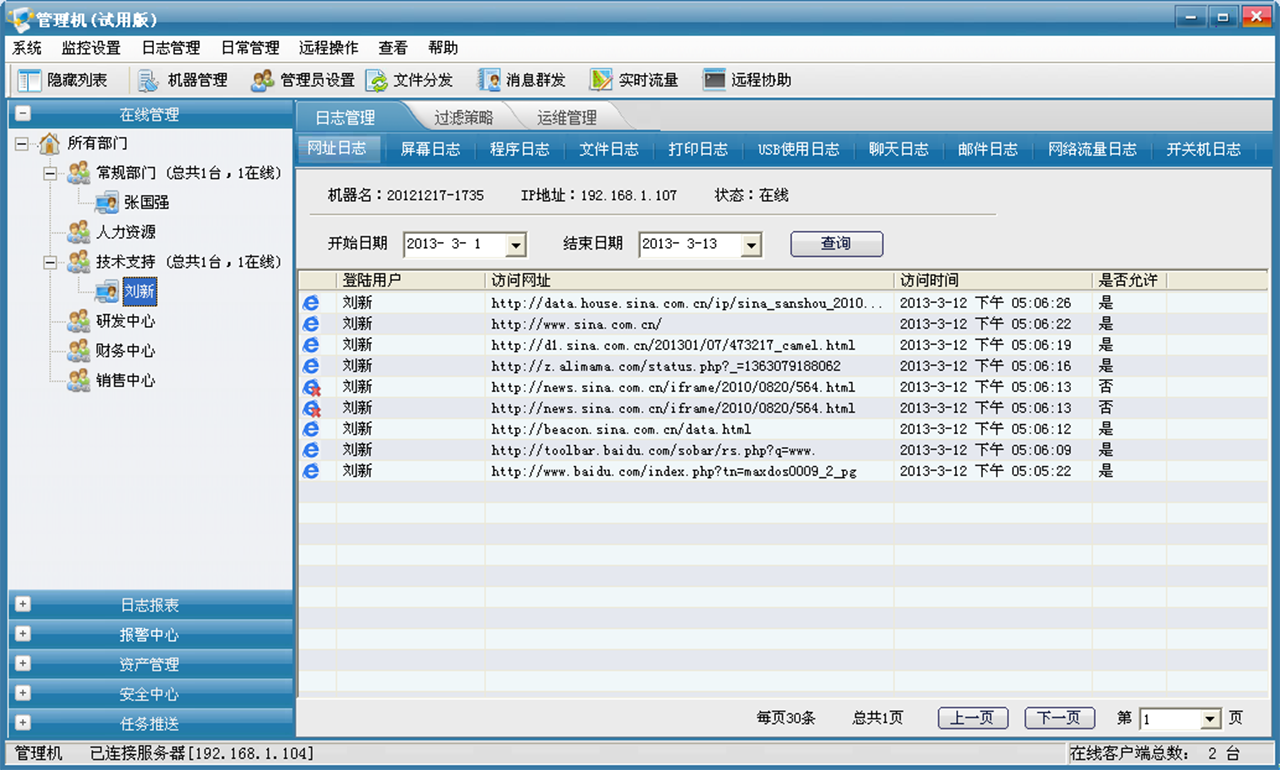The image size is (1280, 770).
Task: Open the 系统 menu
Action: [27, 47]
